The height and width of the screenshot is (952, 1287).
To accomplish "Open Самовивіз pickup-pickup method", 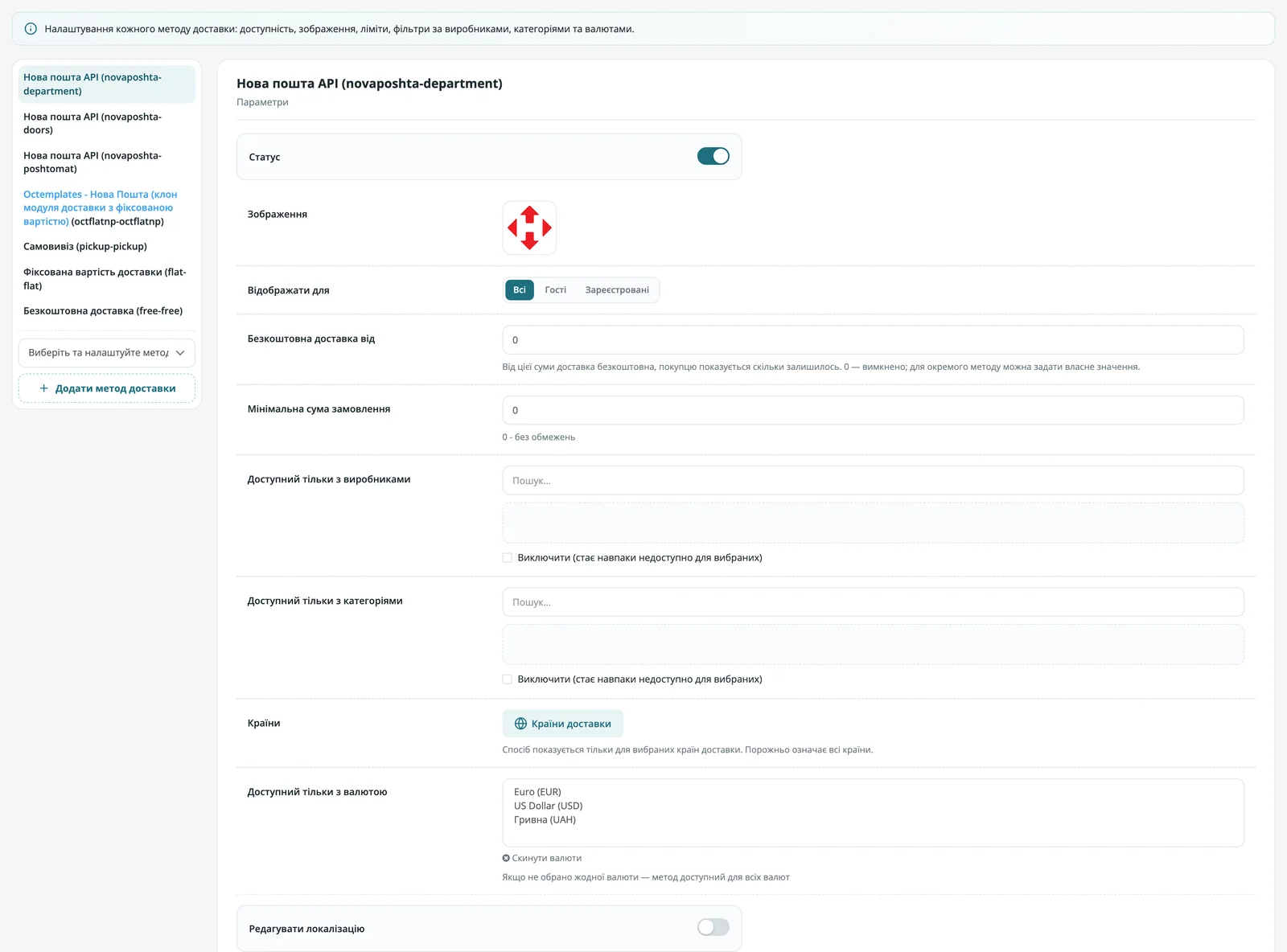I will [x=107, y=247].
